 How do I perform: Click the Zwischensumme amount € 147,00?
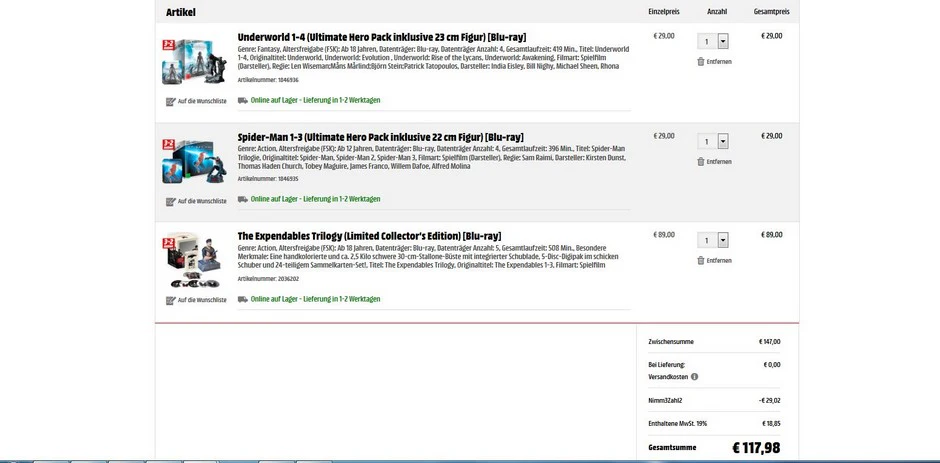(769, 342)
